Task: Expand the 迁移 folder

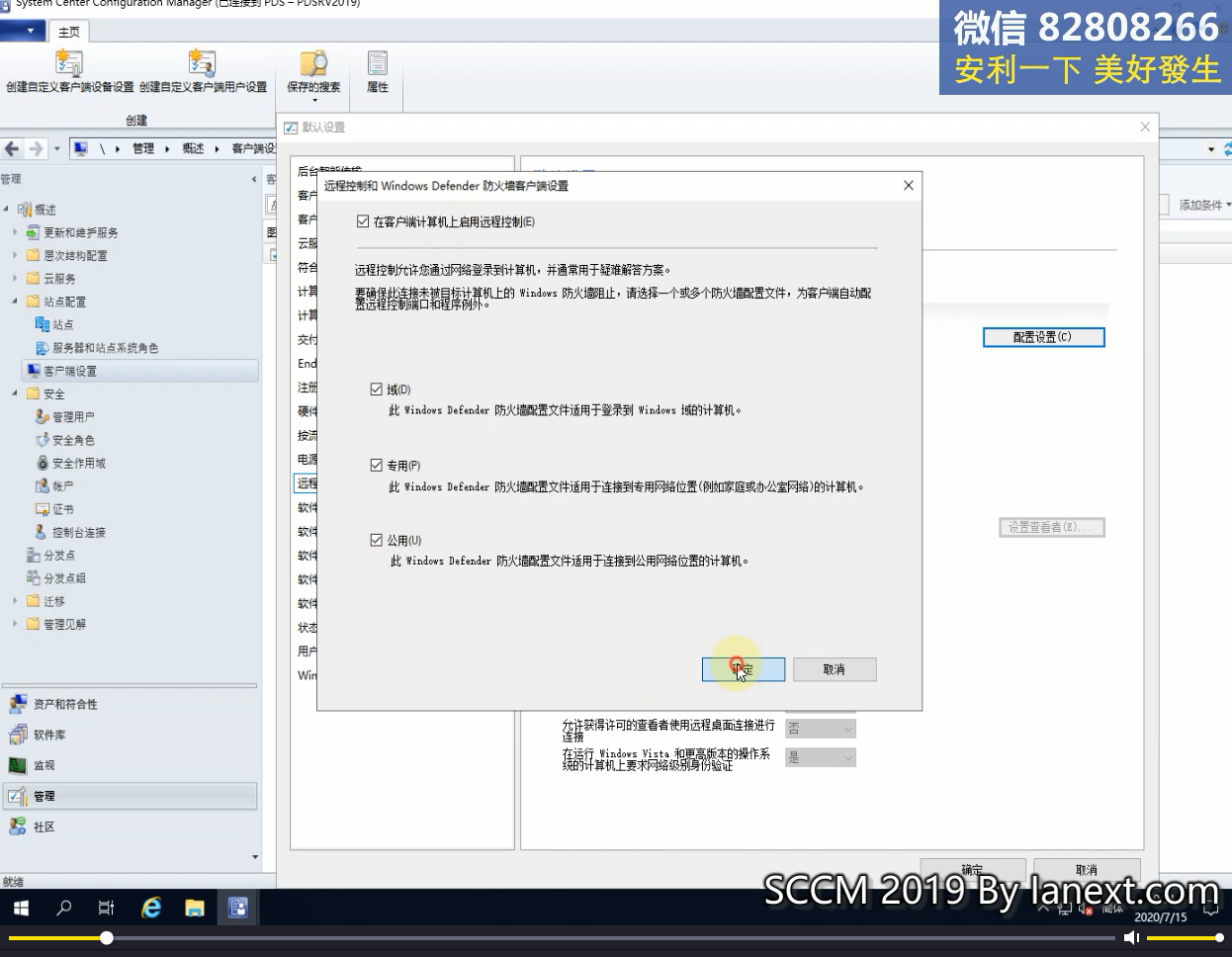Action: coord(15,601)
